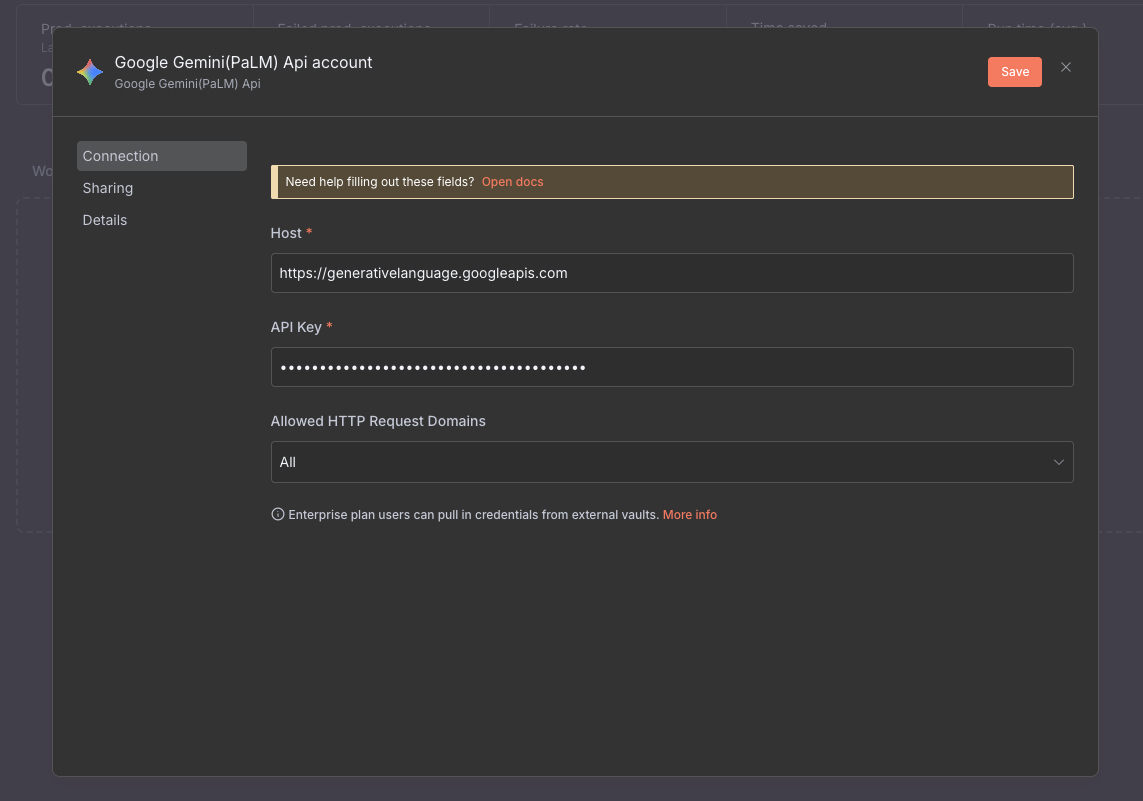
Task: Click the Host field label
Action: (x=286, y=233)
